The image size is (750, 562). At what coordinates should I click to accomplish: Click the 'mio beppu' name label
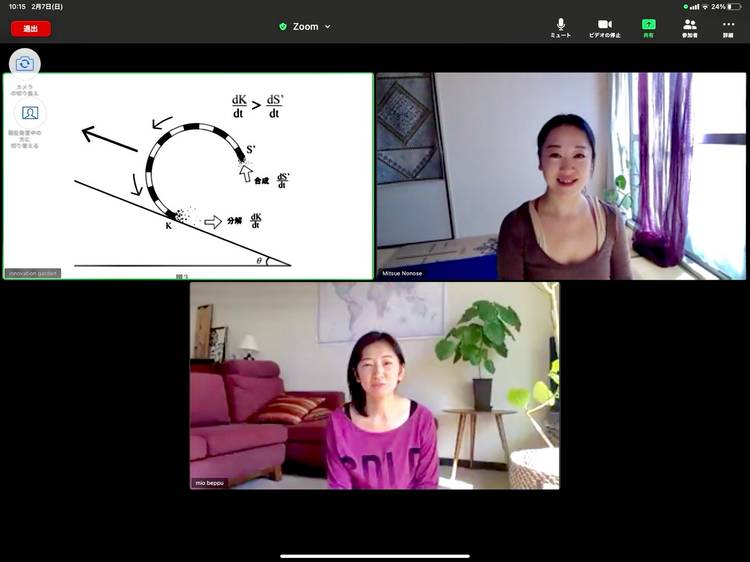pyautogui.click(x=211, y=483)
